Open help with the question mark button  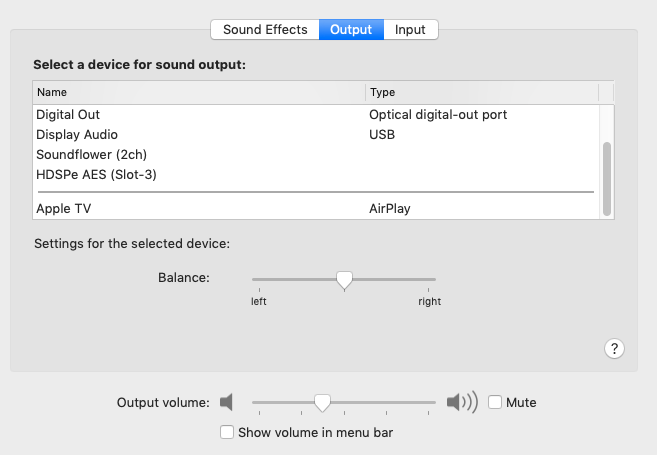[x=615, y=348]
